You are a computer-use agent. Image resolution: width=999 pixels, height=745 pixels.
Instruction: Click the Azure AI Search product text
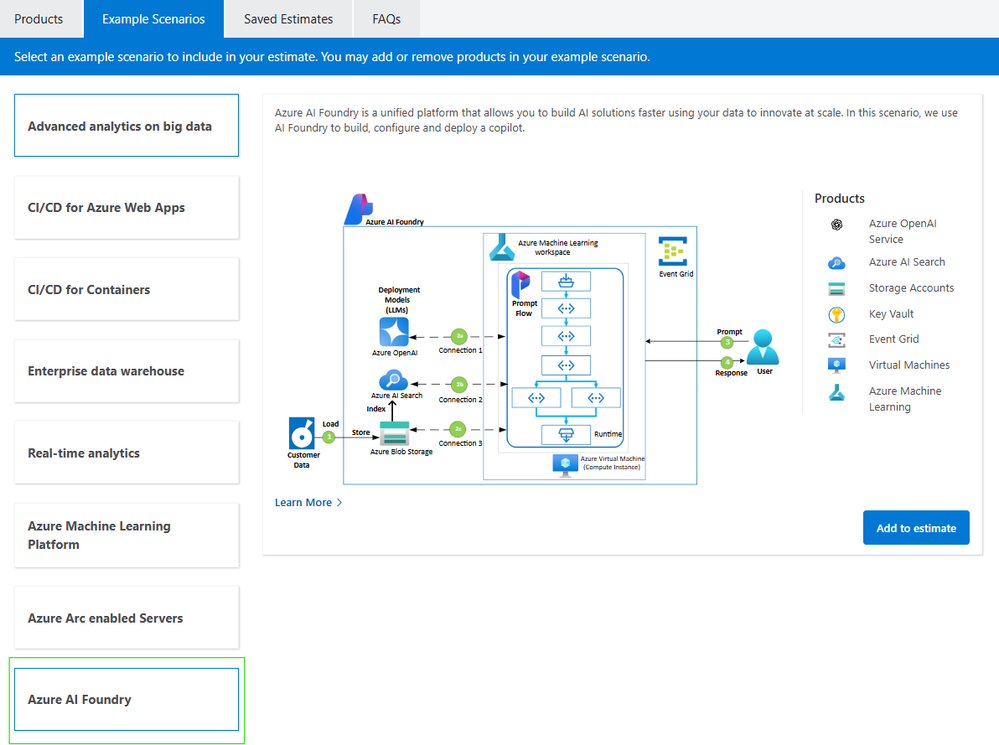click(x=907, y=262)
